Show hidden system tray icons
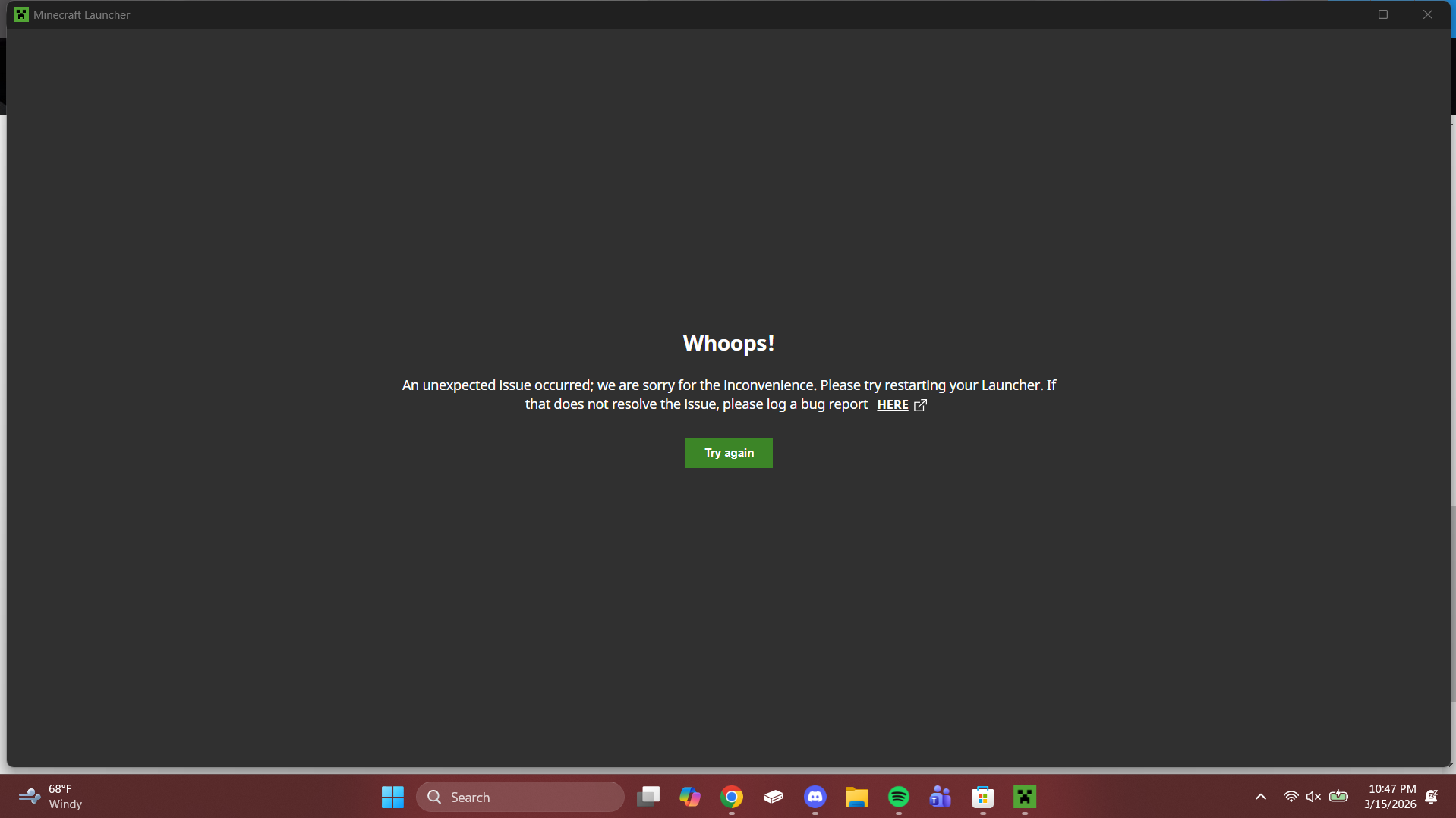This screenshot has height=818, width=1456. [1261, 797]
